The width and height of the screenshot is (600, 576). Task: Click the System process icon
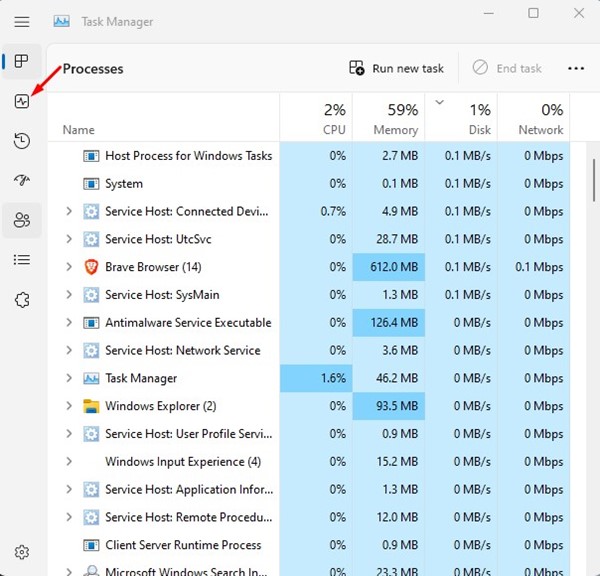coord(91,184)
